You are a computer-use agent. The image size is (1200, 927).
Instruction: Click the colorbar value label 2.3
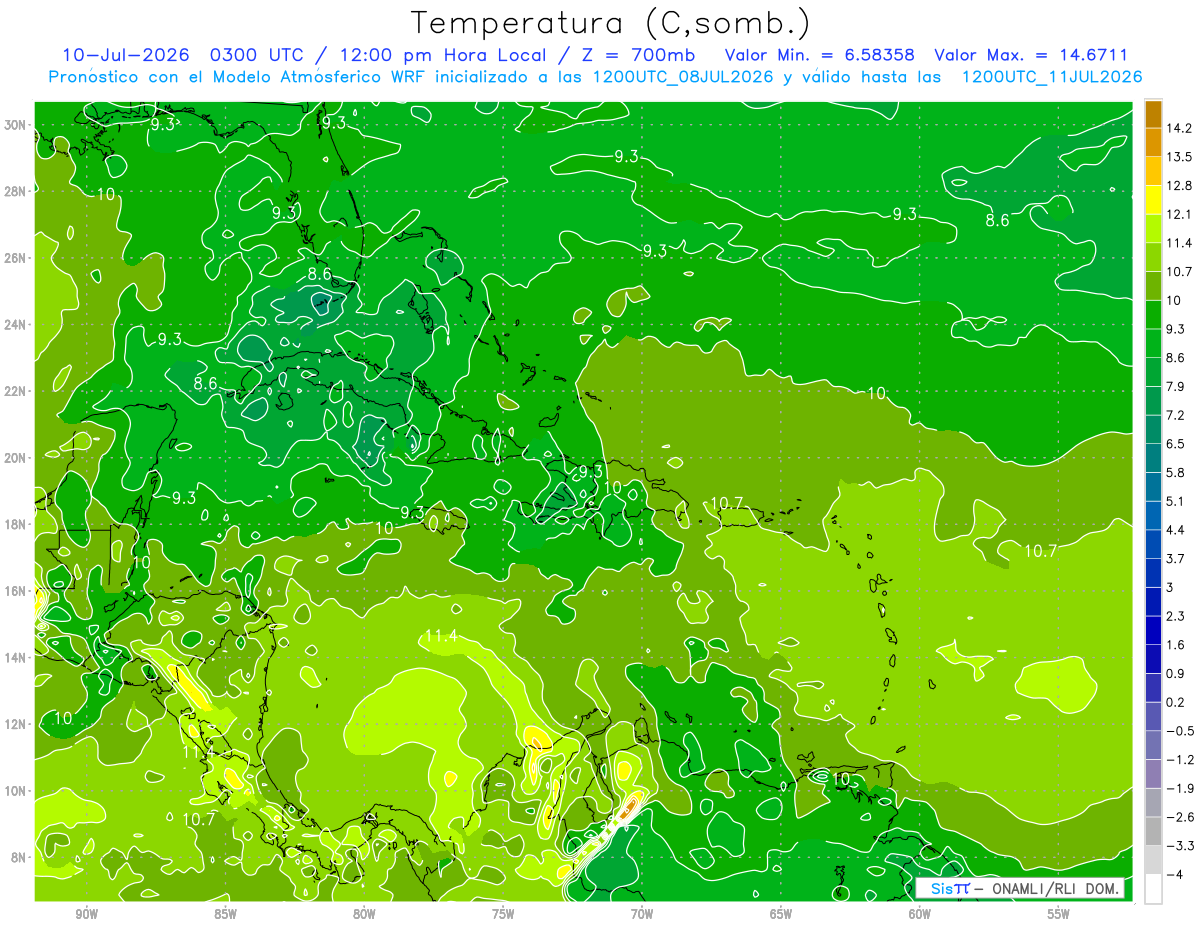pyautogui.click(x=1173, y=616)
